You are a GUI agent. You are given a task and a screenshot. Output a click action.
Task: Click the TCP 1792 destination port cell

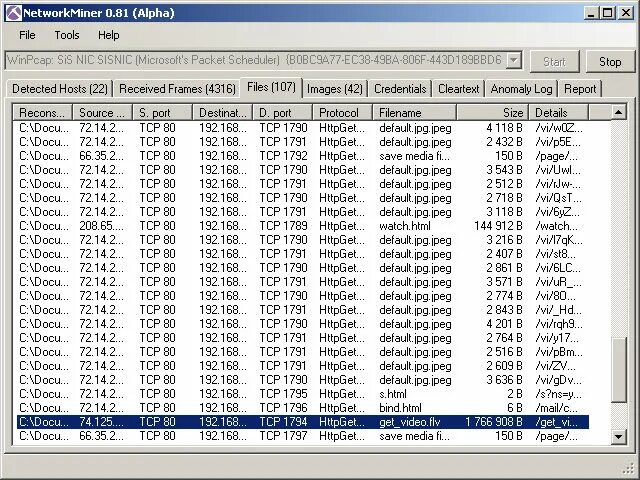pos(283,156)
